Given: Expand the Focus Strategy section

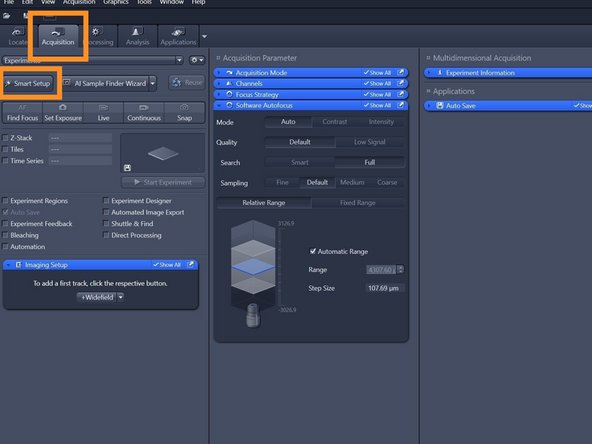Looking at the screenshot, I should tap(219, 94).
